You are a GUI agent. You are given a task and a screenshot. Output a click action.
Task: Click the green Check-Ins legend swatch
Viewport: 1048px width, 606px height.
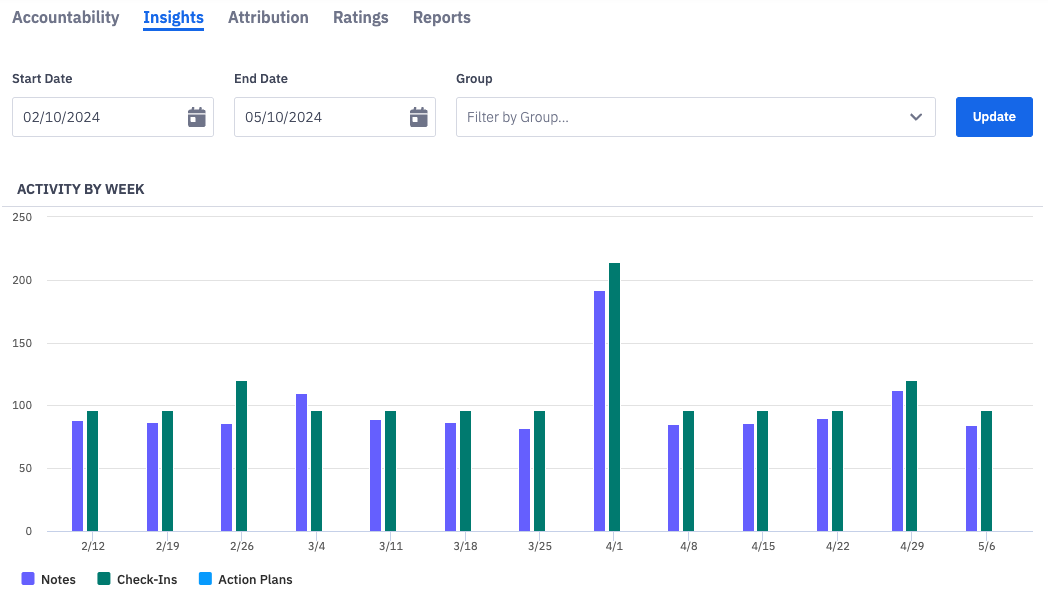(x=104, y=579)
